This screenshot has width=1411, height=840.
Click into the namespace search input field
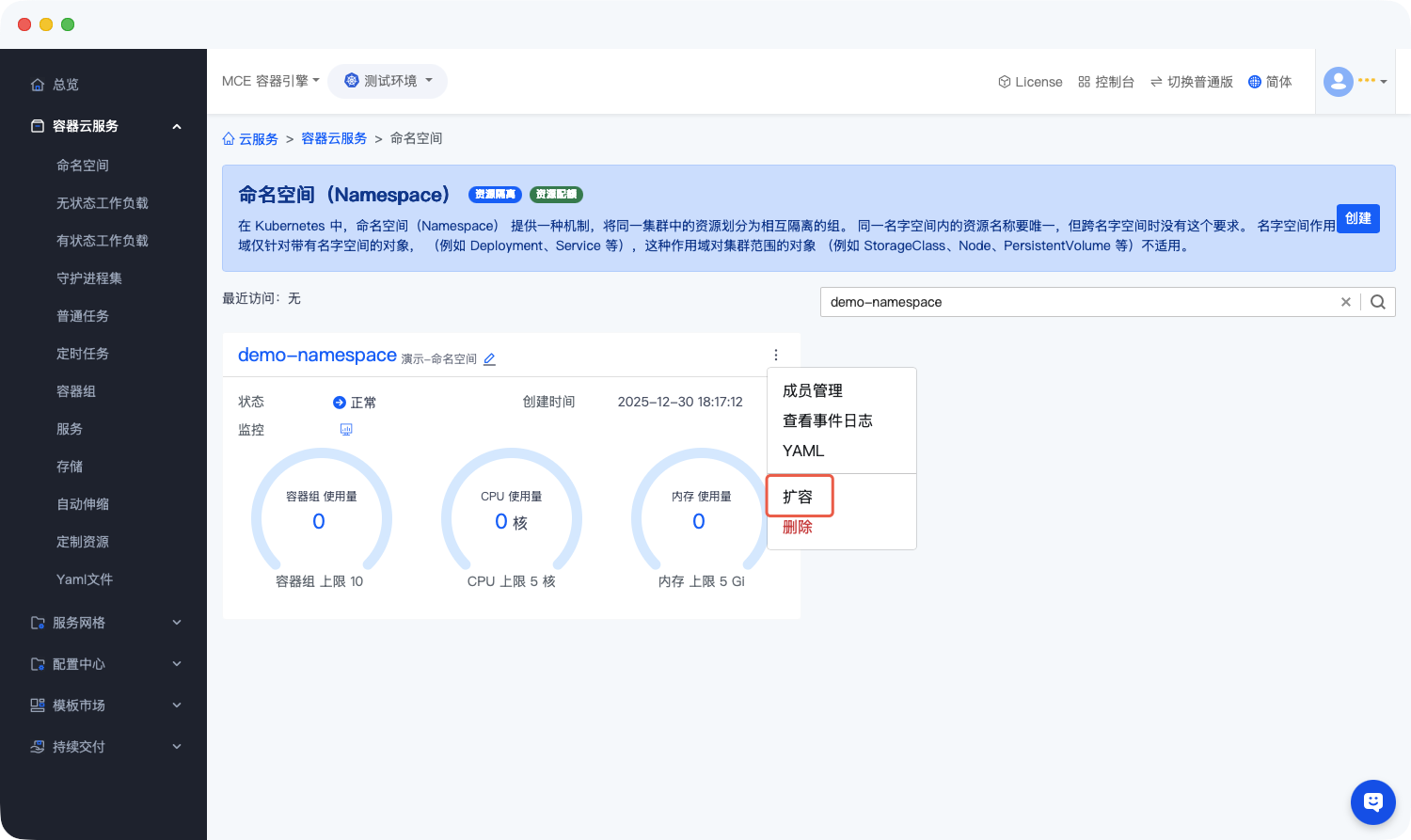[x=1072, y=302]
